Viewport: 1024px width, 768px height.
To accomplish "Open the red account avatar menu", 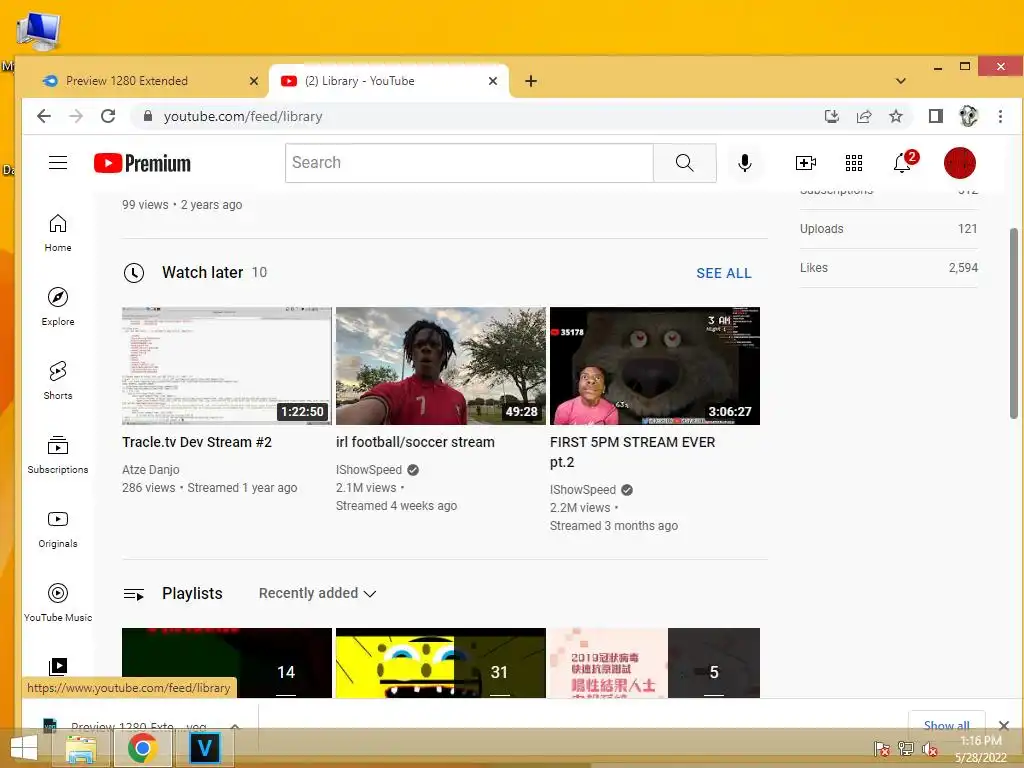I will (959, 163).
